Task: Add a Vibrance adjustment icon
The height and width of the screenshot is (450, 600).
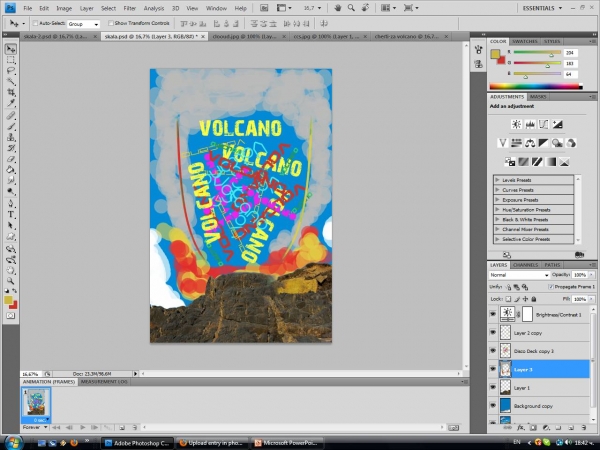Action: 502,143
